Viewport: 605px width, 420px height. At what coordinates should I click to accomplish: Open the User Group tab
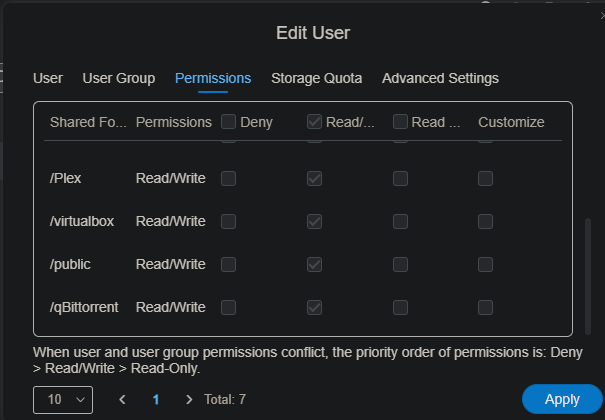click(x=118, y=78)
